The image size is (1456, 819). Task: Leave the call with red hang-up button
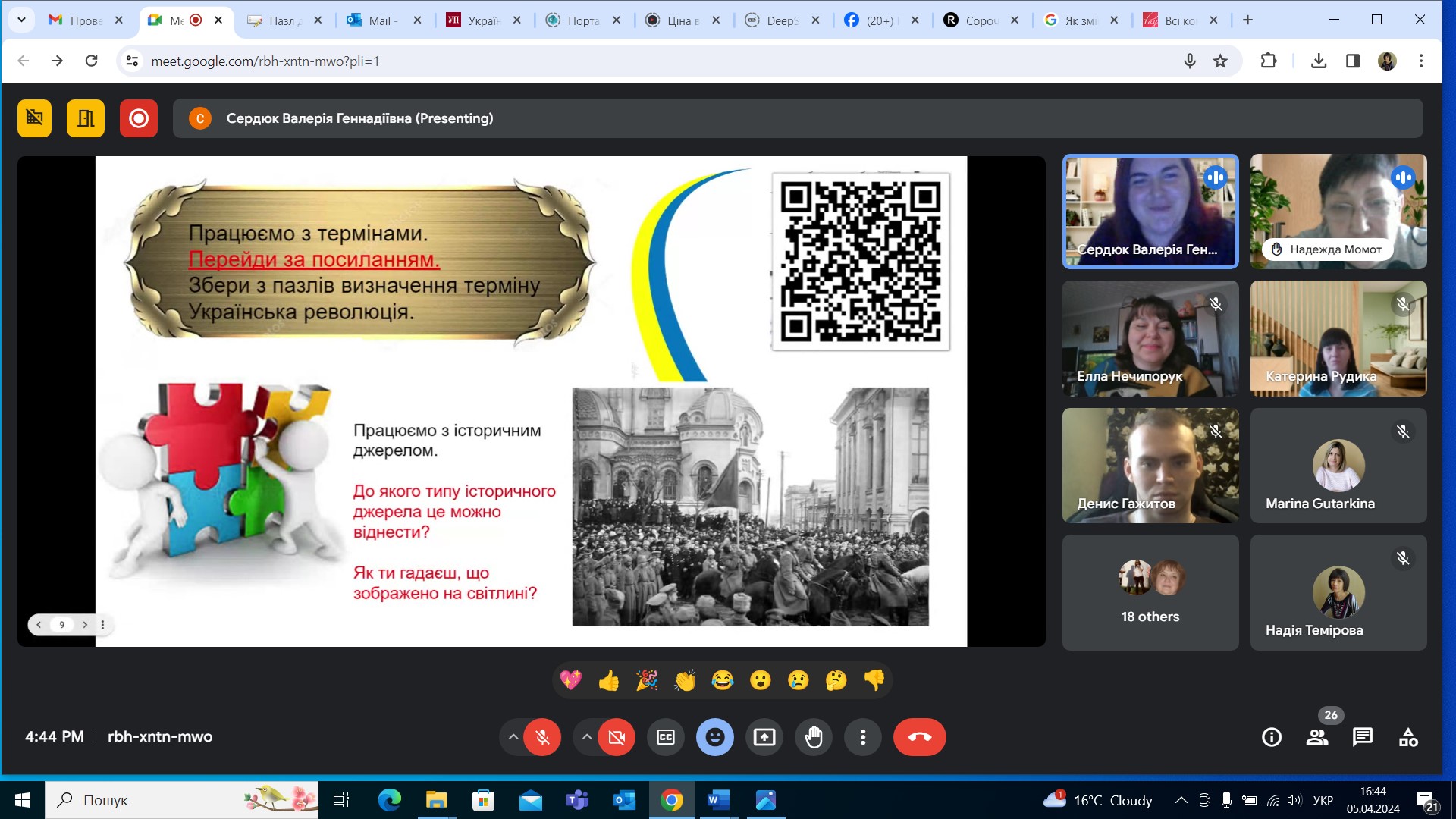[920, 737]
